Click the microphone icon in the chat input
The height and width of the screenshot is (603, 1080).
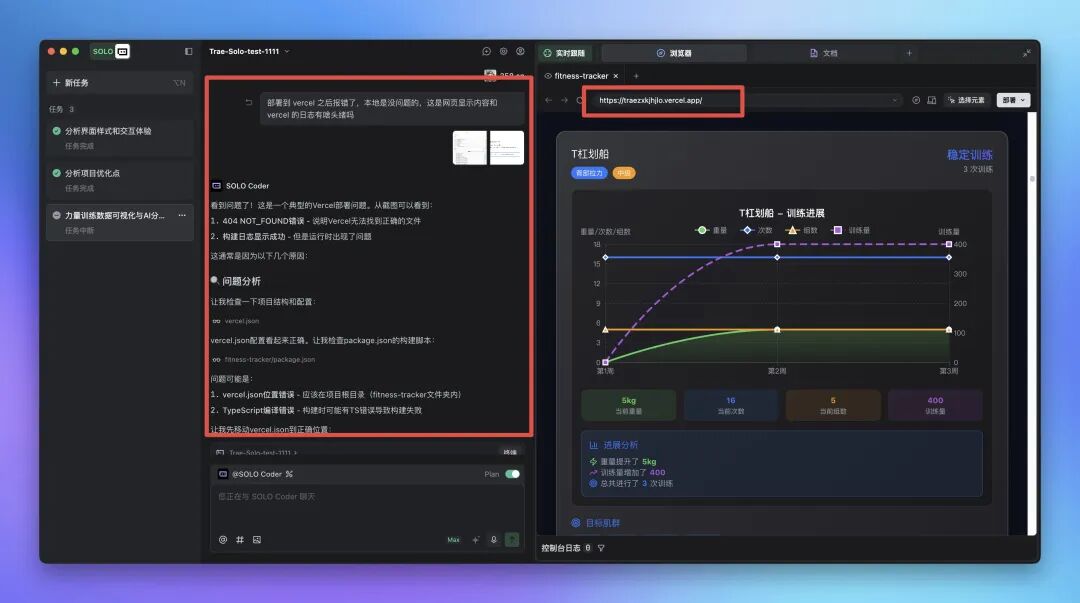tap(494, 539)
